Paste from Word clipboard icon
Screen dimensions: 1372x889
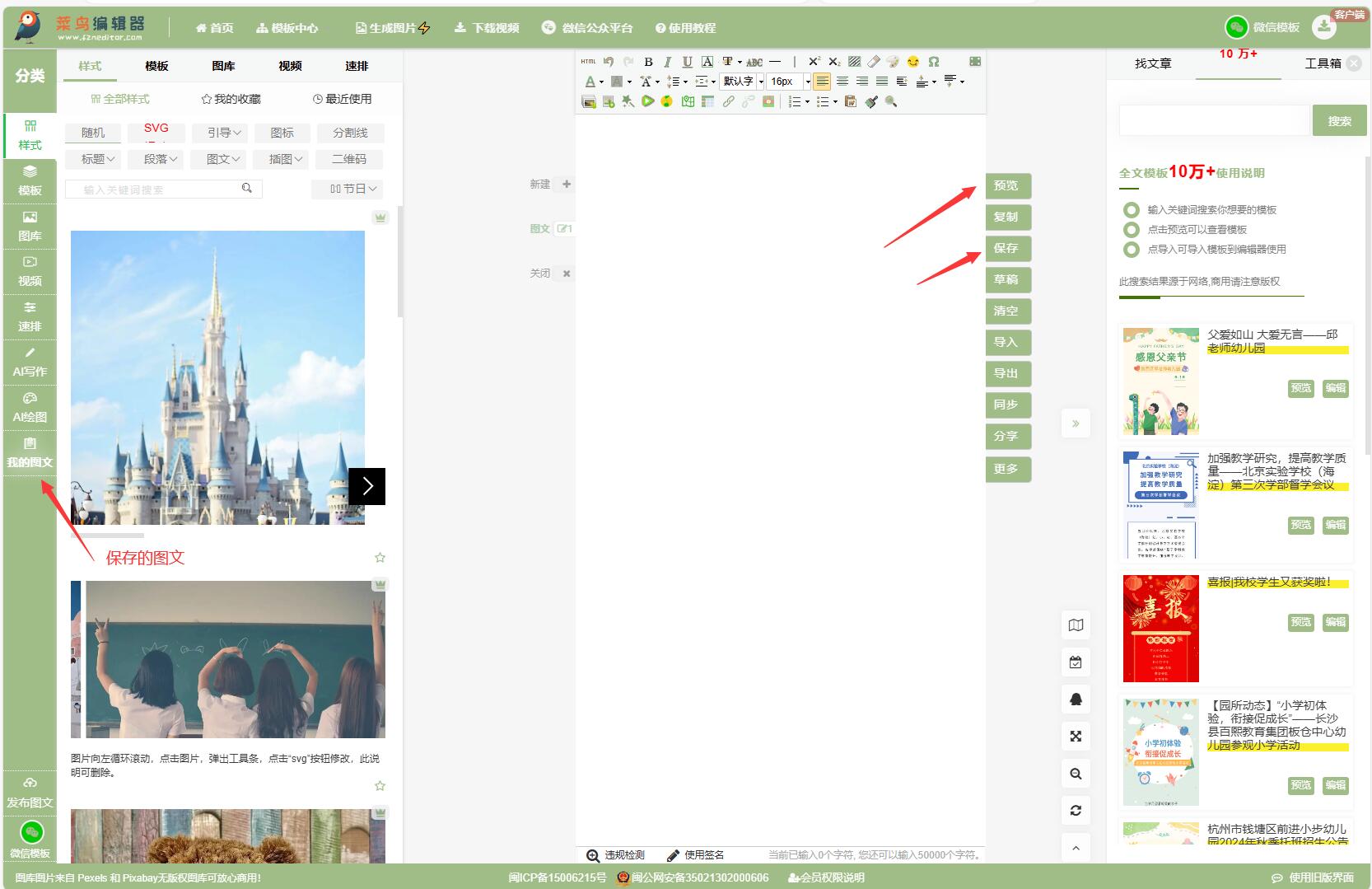(x=851, y=101)
